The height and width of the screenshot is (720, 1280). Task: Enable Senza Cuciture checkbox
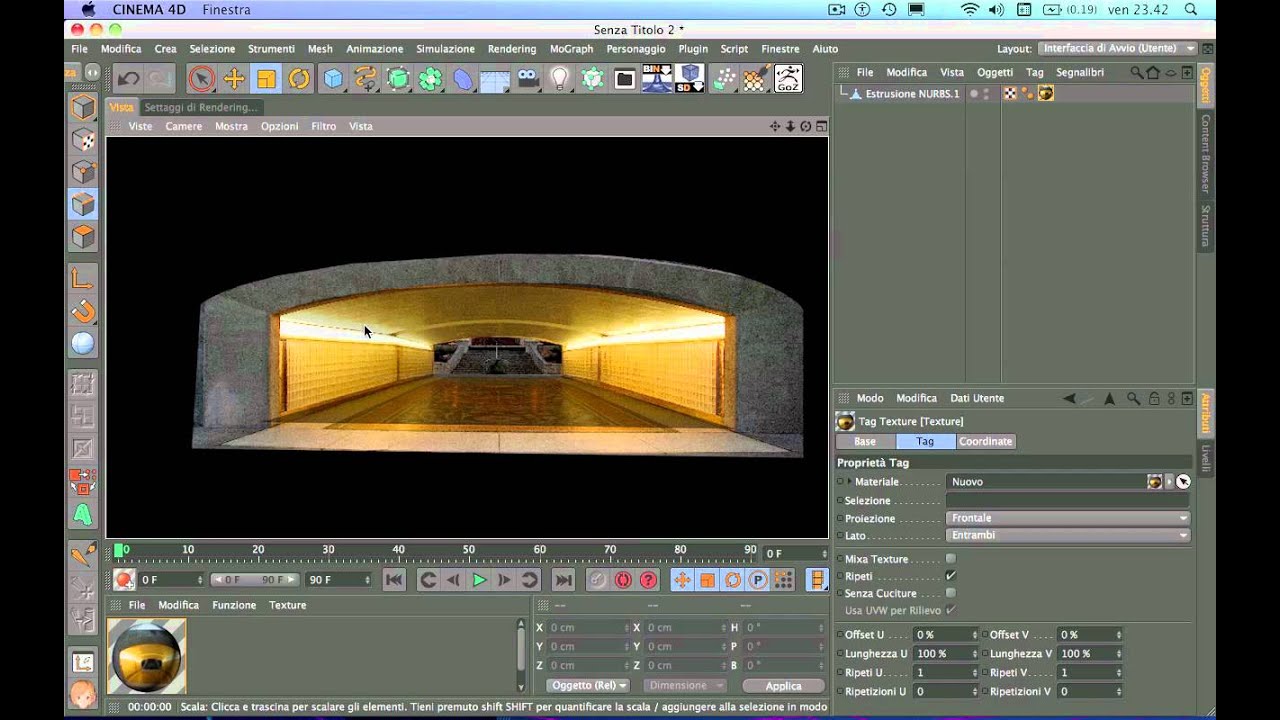tap(951, 593)
